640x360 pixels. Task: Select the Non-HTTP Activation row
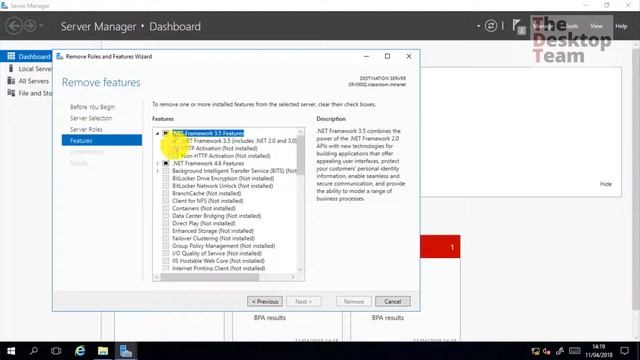coord(225,156)
